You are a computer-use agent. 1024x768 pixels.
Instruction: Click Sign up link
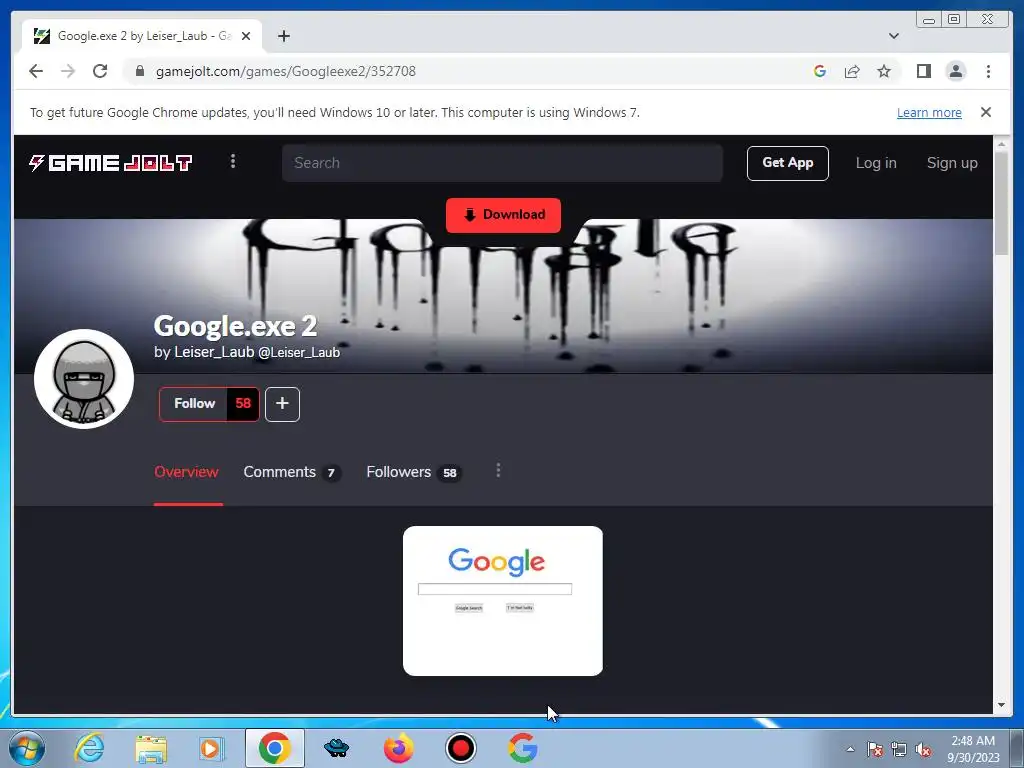click(x=952, y=163)
